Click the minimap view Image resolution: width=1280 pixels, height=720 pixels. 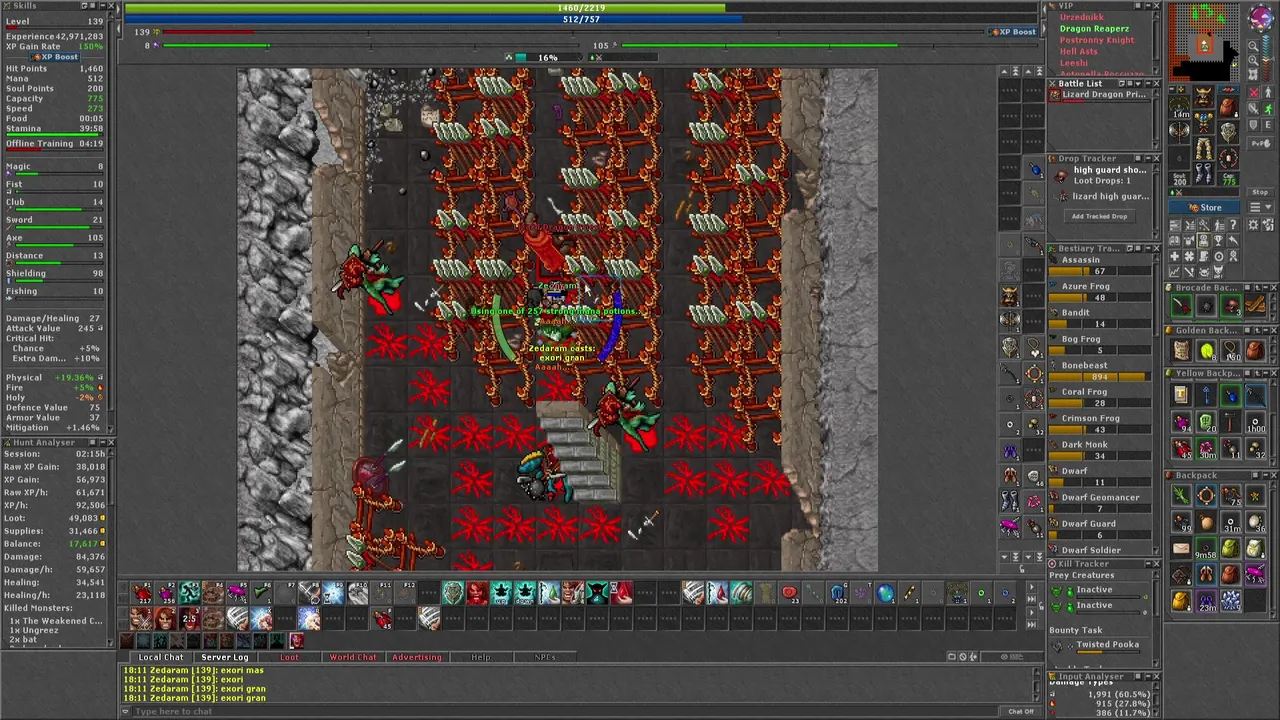tap(1204, 42)
